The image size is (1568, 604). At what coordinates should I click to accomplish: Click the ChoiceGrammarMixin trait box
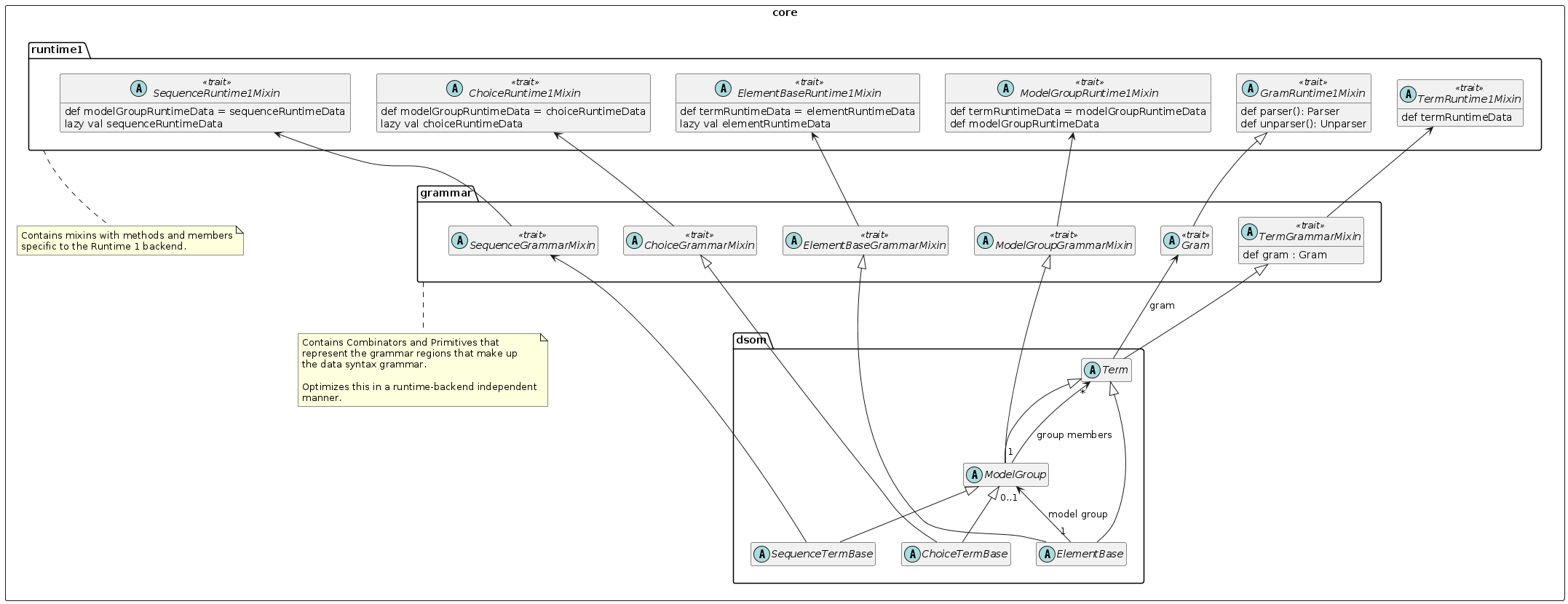(x=689, y=240)
